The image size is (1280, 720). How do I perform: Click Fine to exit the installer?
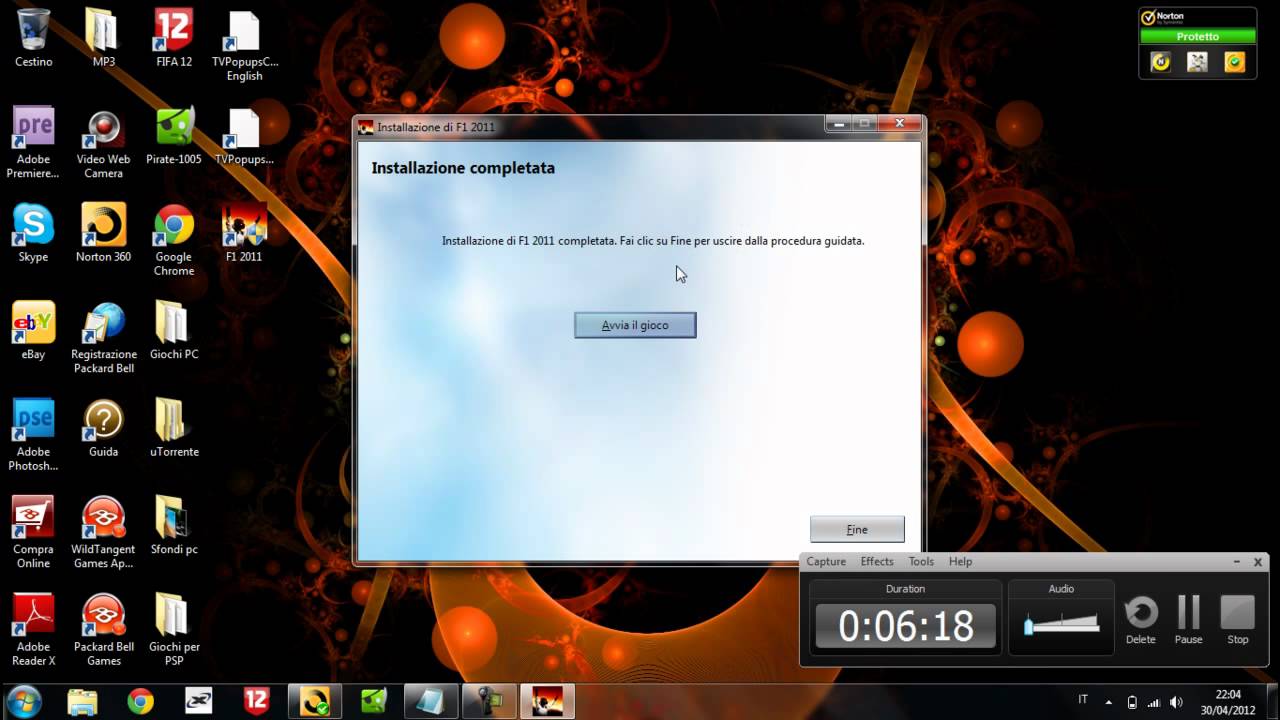coord(857,529)
